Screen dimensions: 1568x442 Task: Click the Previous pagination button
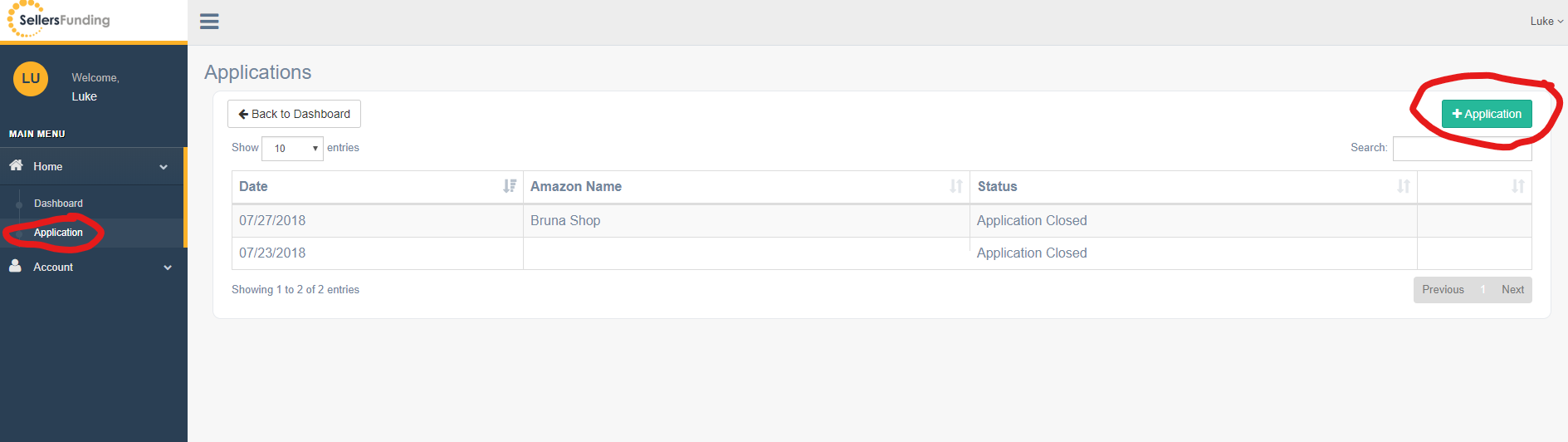click(1443, 290)
